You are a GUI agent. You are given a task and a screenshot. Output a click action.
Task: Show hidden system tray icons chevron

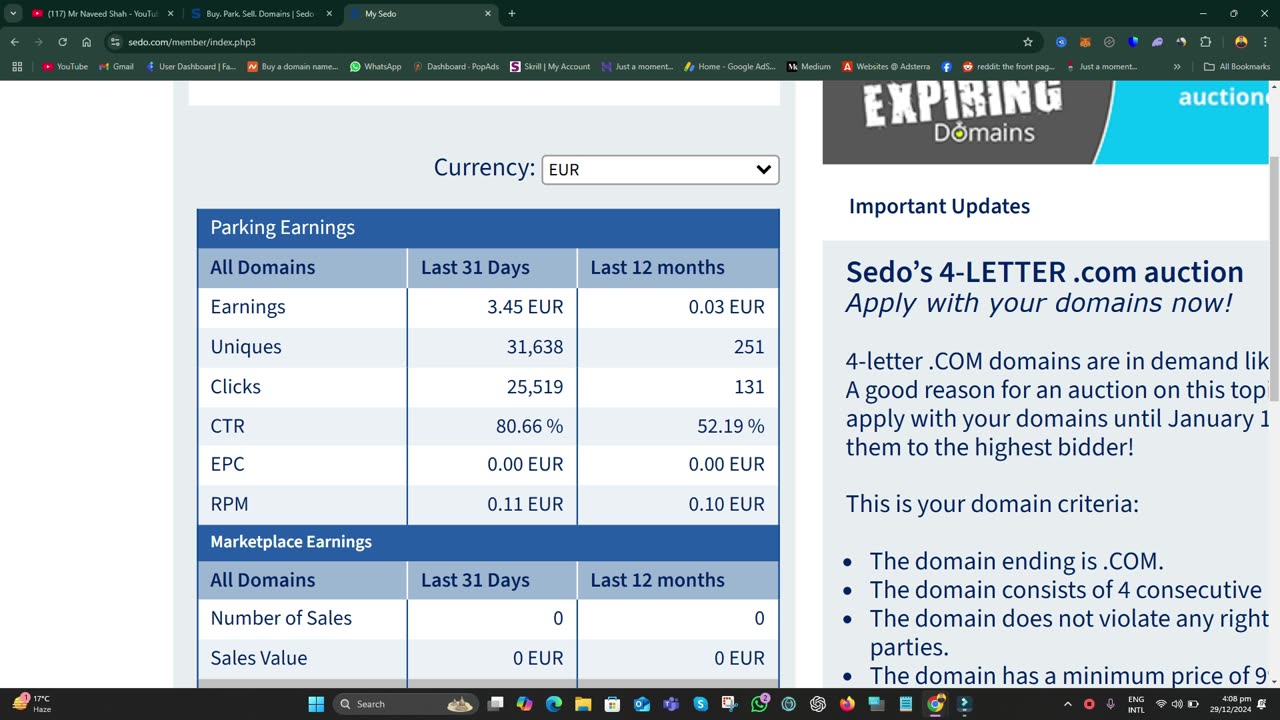tap(1067, 704)
